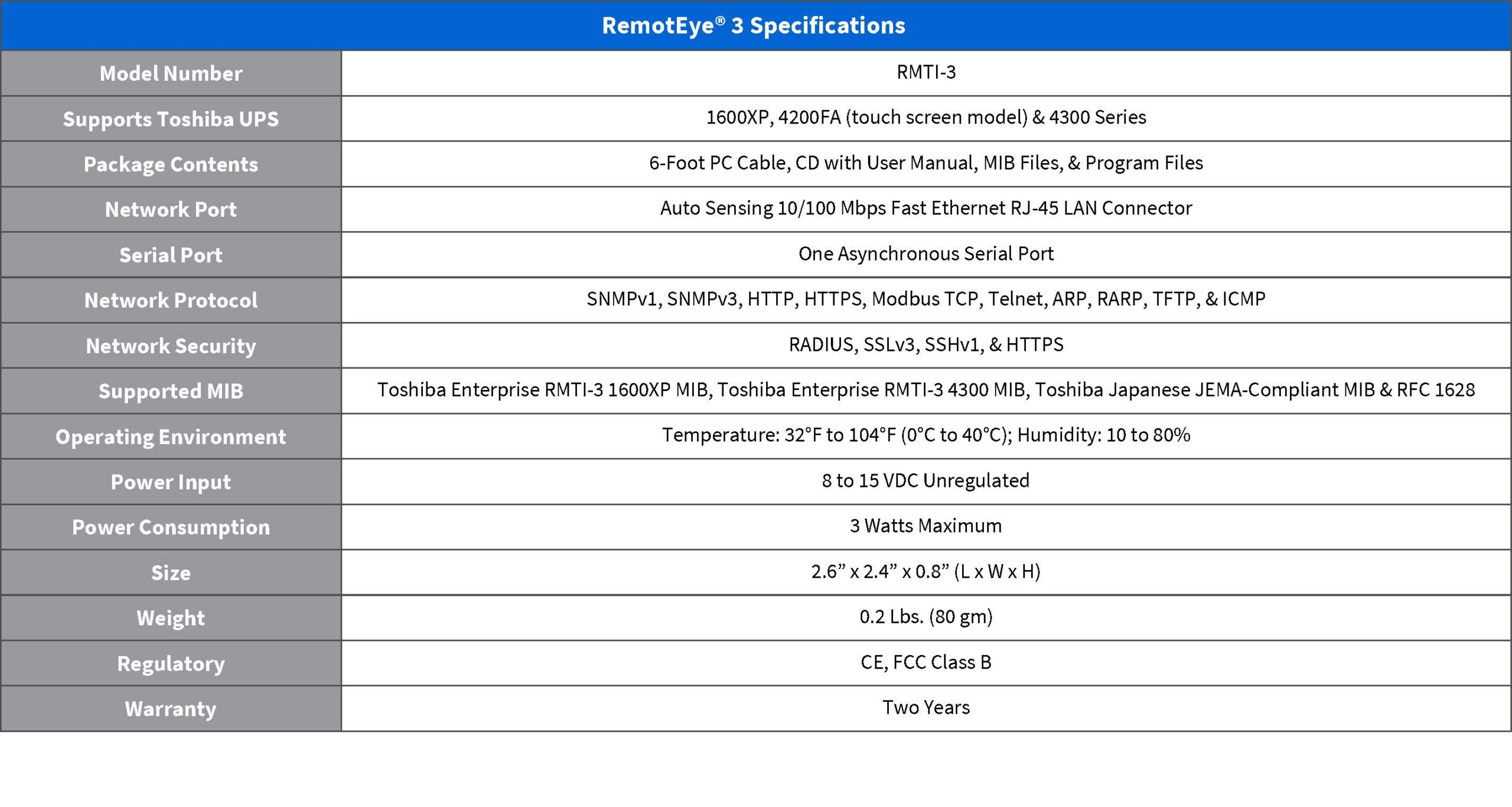
Task: Click the Operating Environment temperature value
Action: pyautogui.click(x=926, y=435)
